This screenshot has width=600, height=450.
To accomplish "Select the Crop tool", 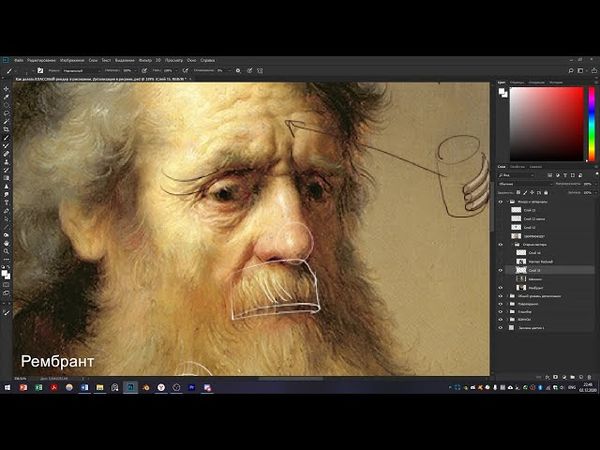I will [6, 130].
